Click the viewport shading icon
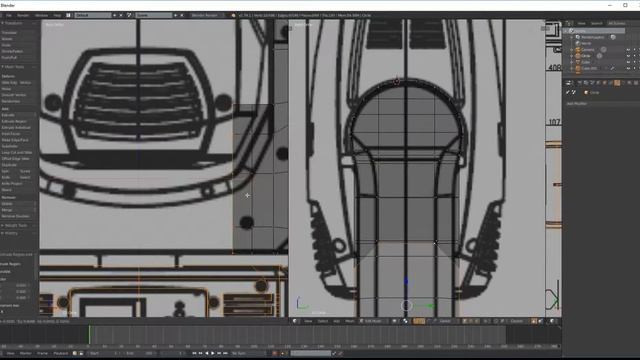This screenshot has height=360, width=640. (x=395, y=321)
